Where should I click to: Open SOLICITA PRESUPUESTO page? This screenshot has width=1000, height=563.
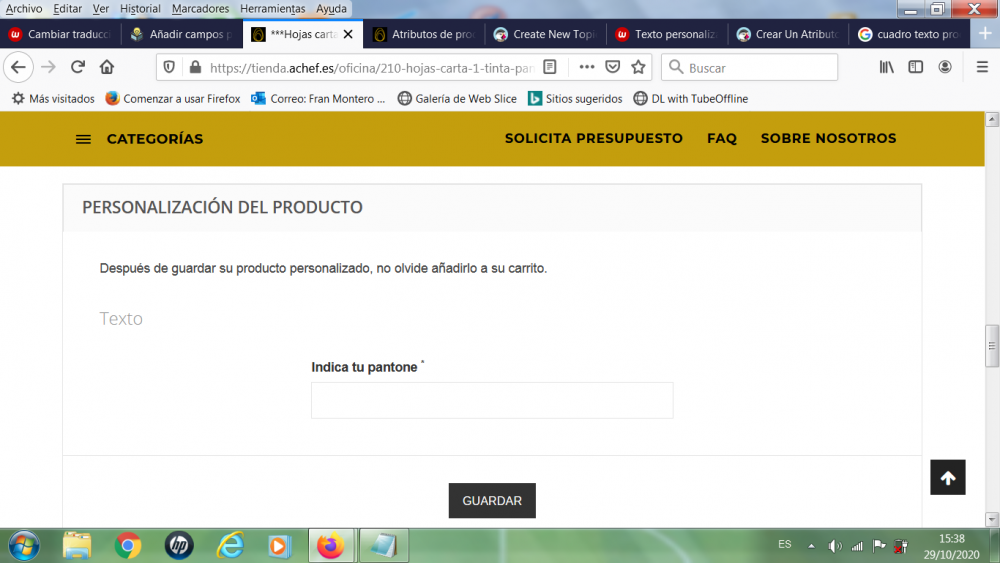click(594, 138)
